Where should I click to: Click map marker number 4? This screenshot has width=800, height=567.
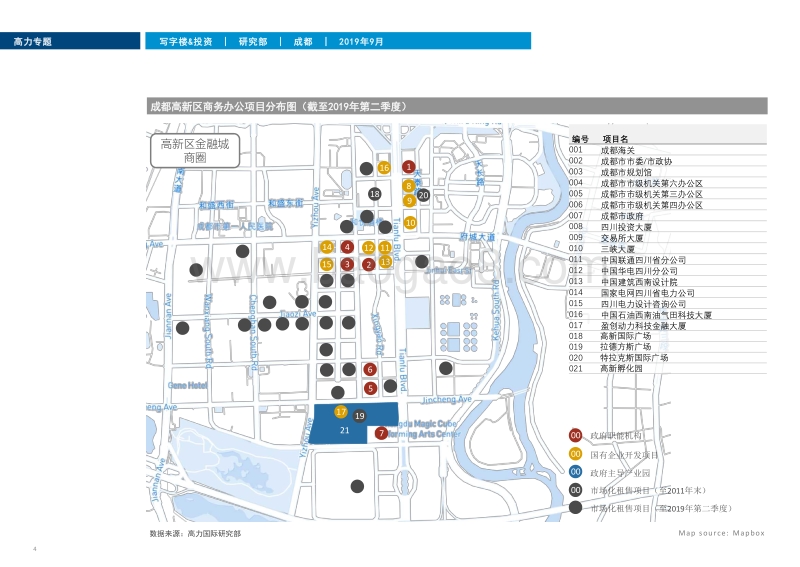click(347, 247)
